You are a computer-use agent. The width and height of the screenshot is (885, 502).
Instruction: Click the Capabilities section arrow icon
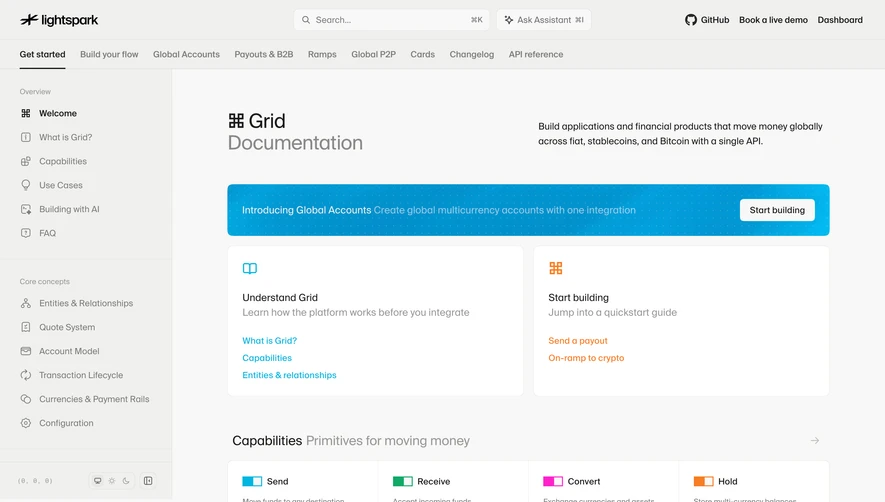[815, 440]
